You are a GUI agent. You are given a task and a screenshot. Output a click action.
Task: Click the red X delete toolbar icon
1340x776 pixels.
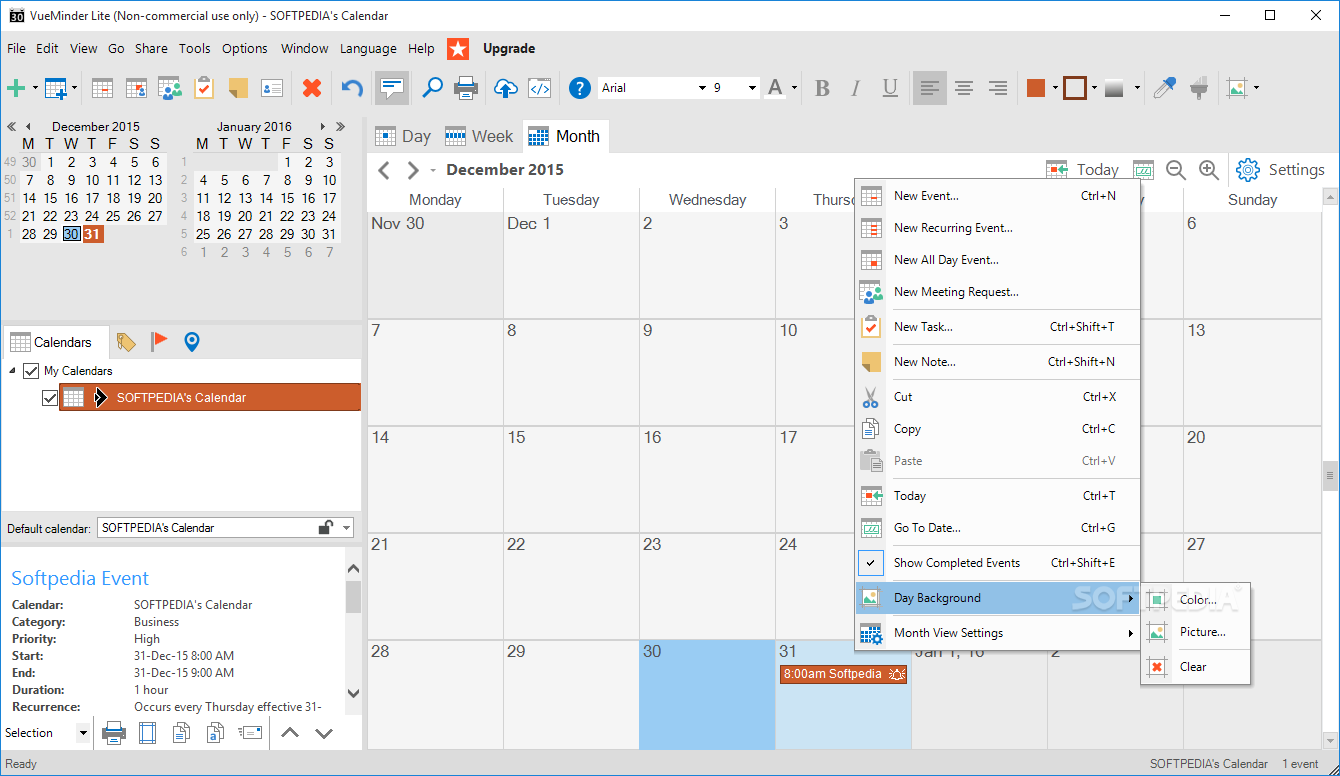pyautogui.click(x=312, y=88)
